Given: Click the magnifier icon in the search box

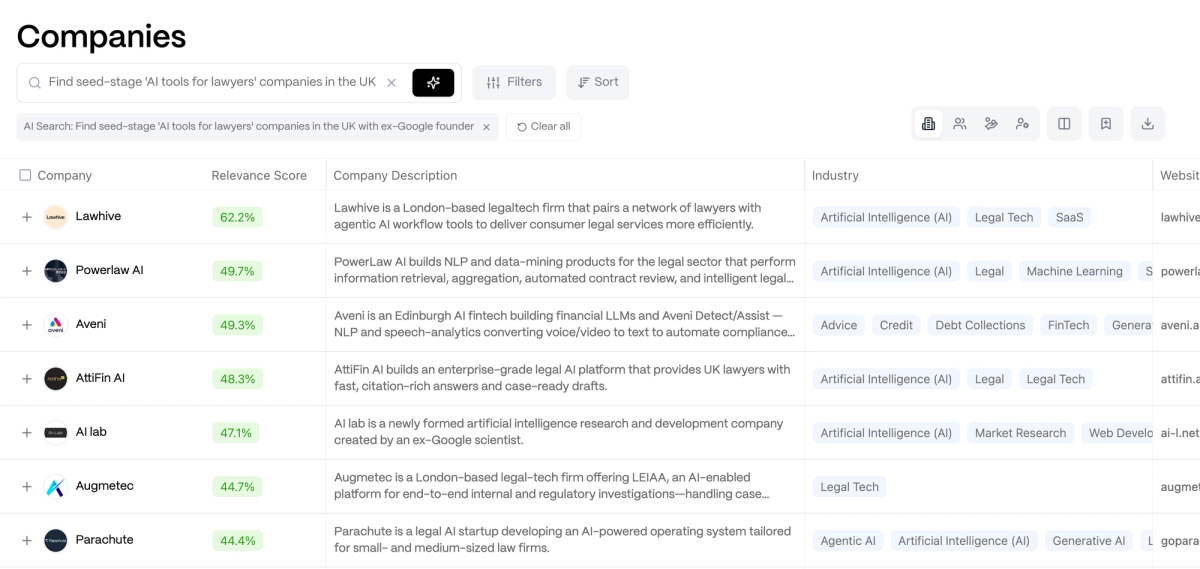Looking at the screenshot, I should click(x=35, y=83).
